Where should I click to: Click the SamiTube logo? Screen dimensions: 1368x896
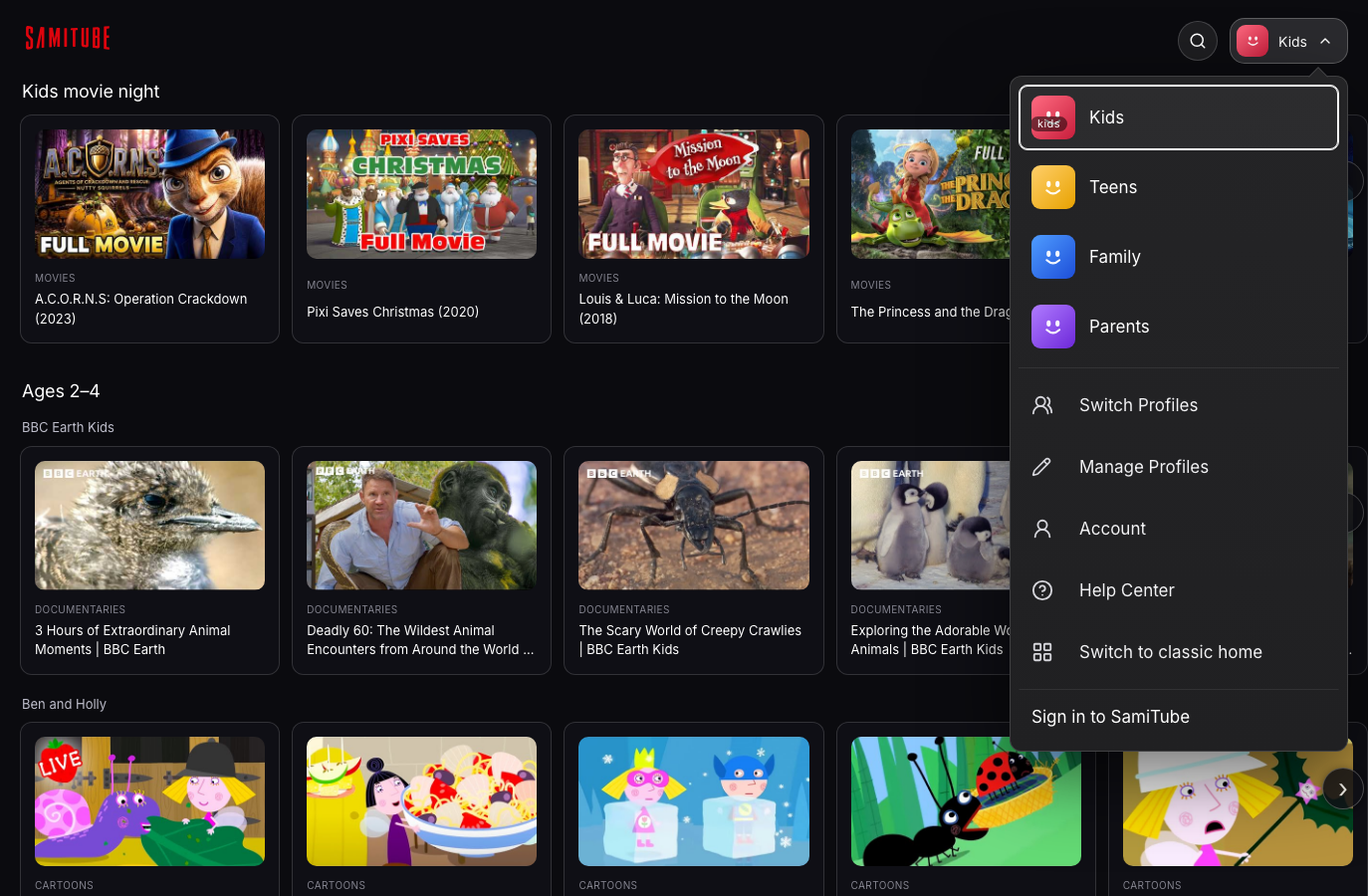pos(68,39)
